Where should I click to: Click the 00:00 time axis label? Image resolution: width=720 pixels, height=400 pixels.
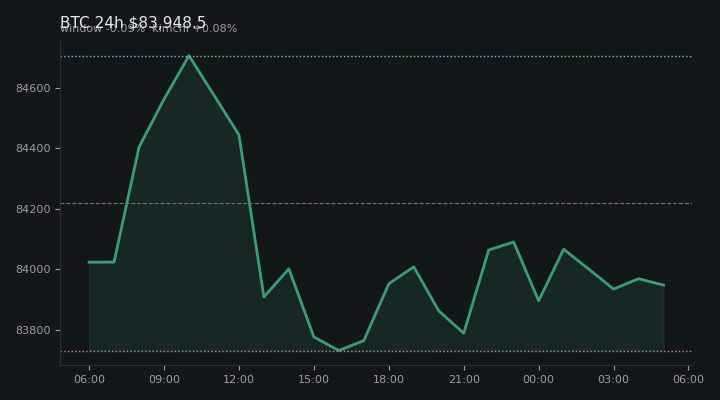[539, 379]
